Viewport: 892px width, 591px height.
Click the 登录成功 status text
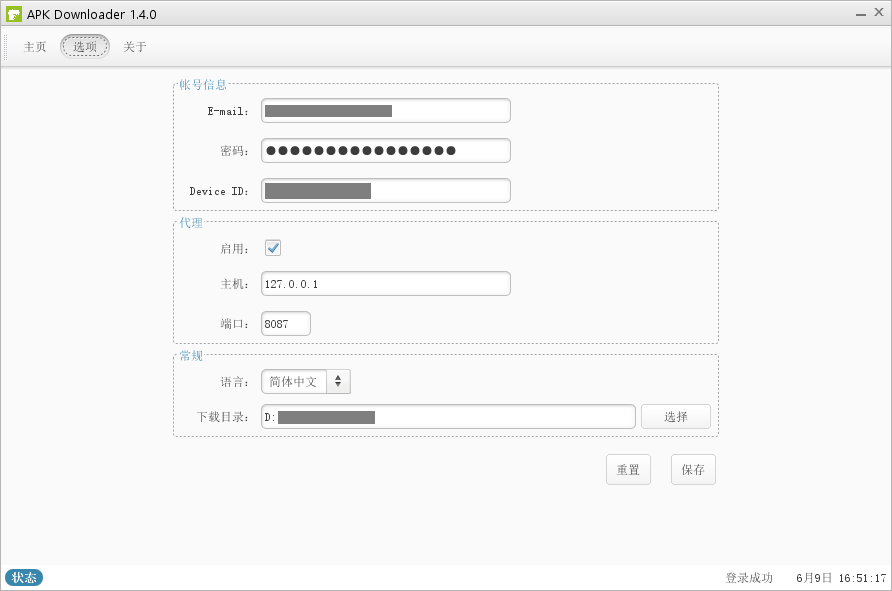pos(749,578)
